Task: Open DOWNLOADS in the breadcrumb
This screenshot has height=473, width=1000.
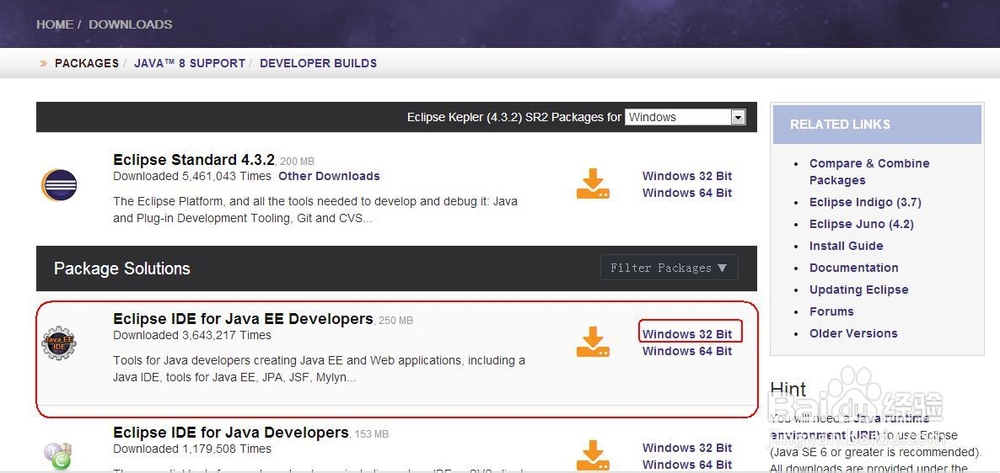Action: pos(130,24)
